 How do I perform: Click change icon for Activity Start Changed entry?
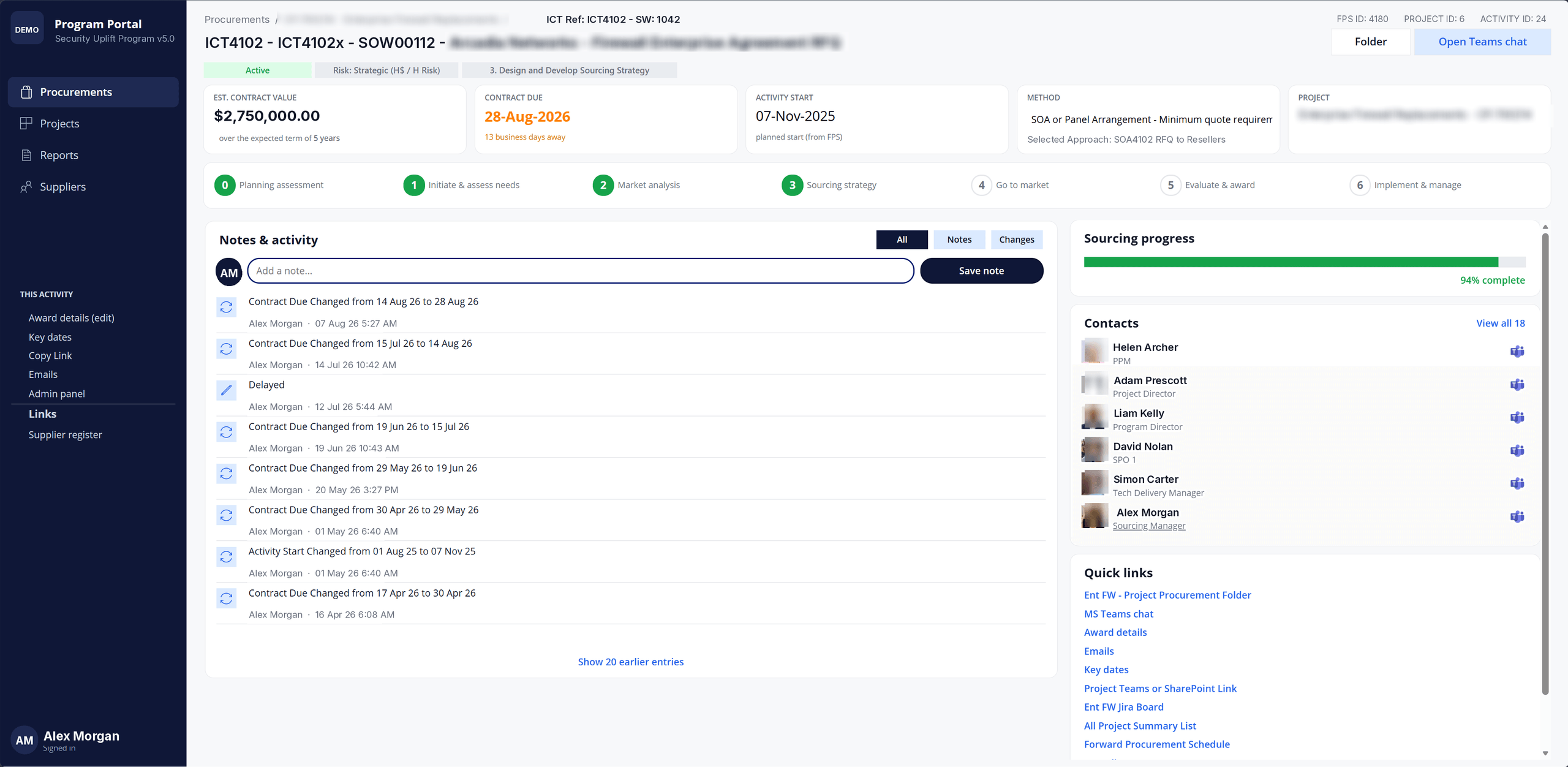point(227,557)
